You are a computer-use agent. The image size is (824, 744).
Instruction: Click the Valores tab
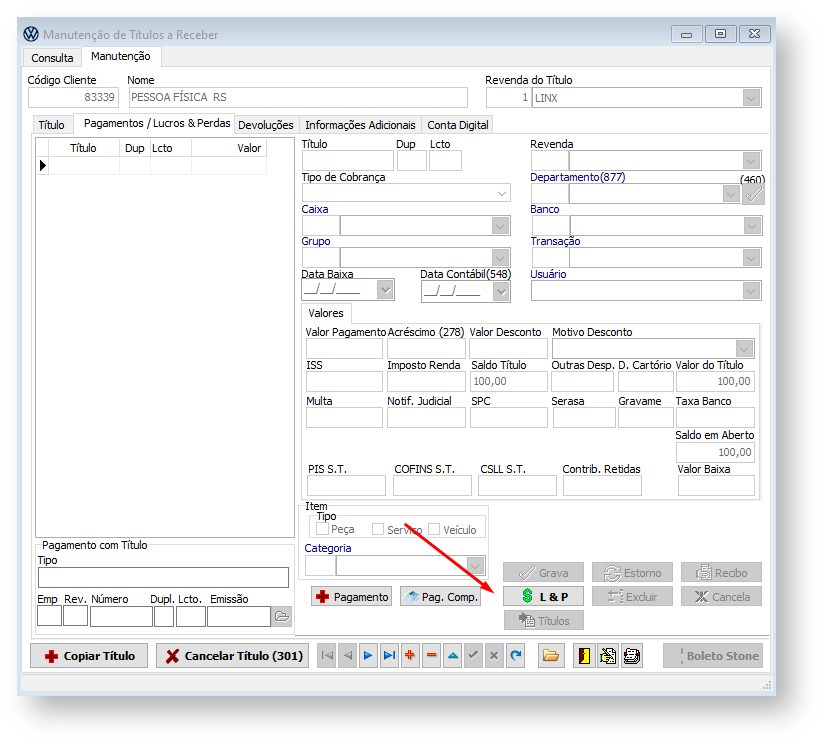[x=326, y=313]
